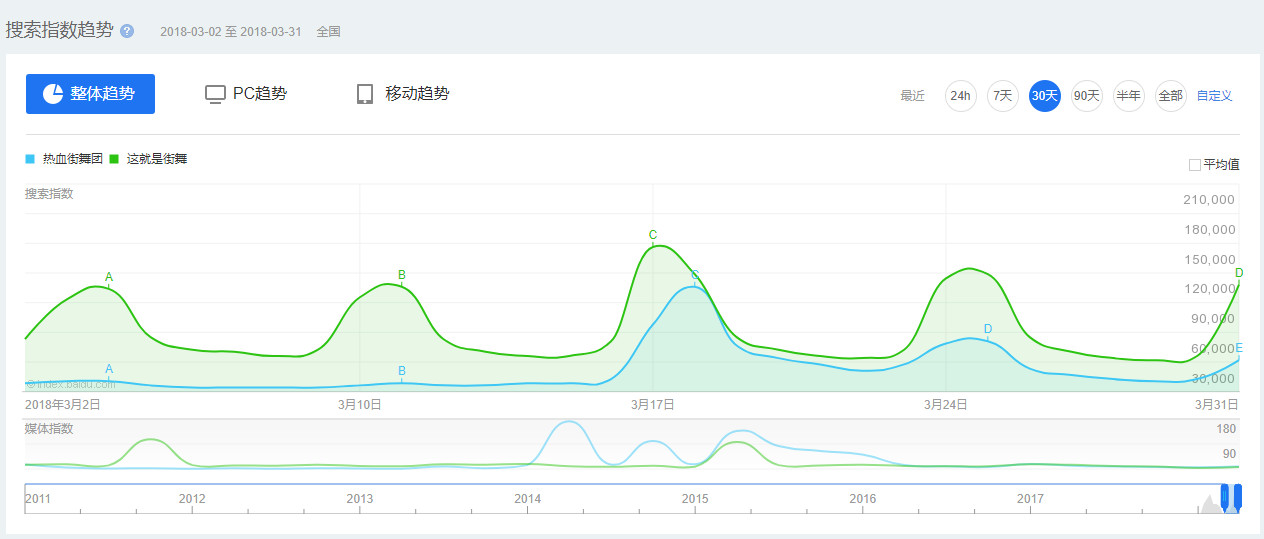Click the 3月10日 date label
Image resolution: width=1264 pixels, height=539 pixels.
359,405
